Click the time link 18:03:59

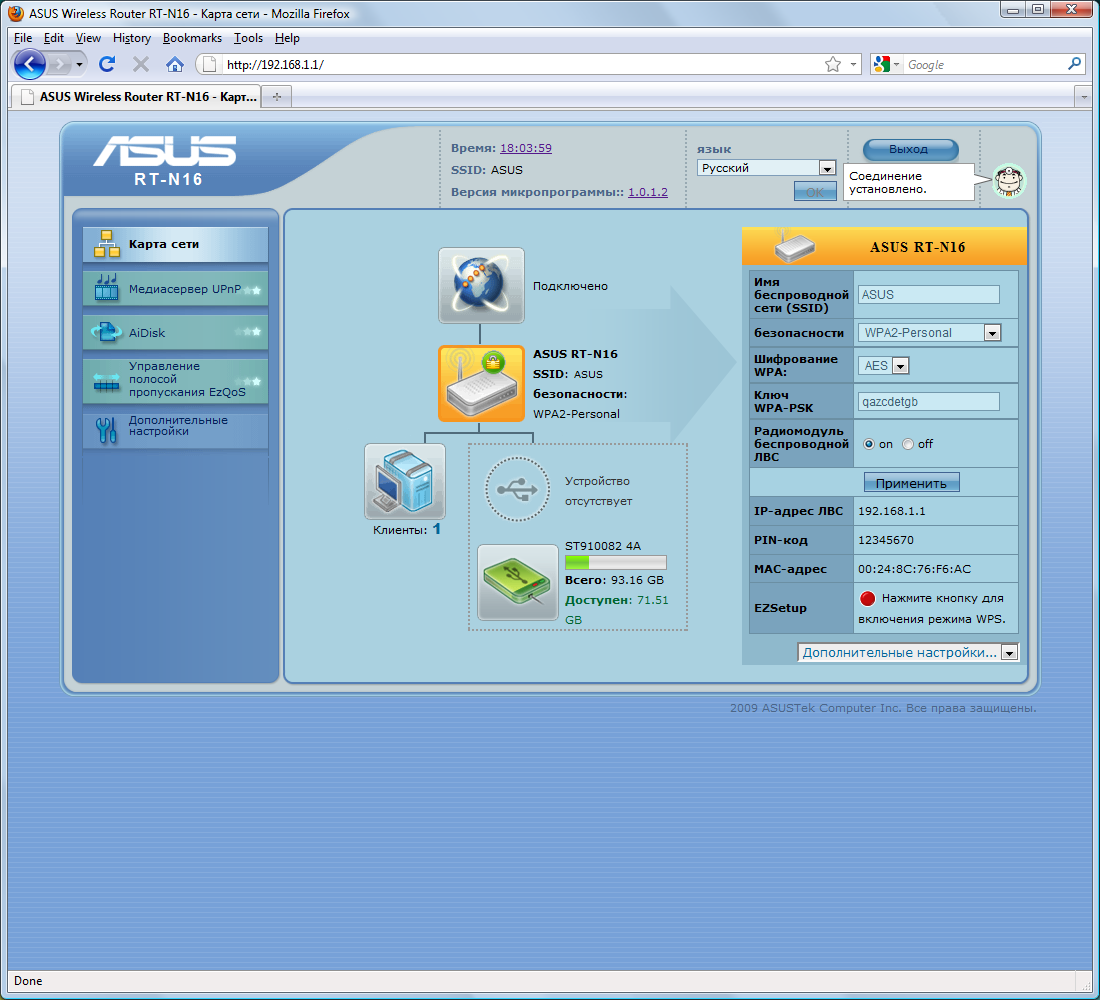[x=525, y=148]
